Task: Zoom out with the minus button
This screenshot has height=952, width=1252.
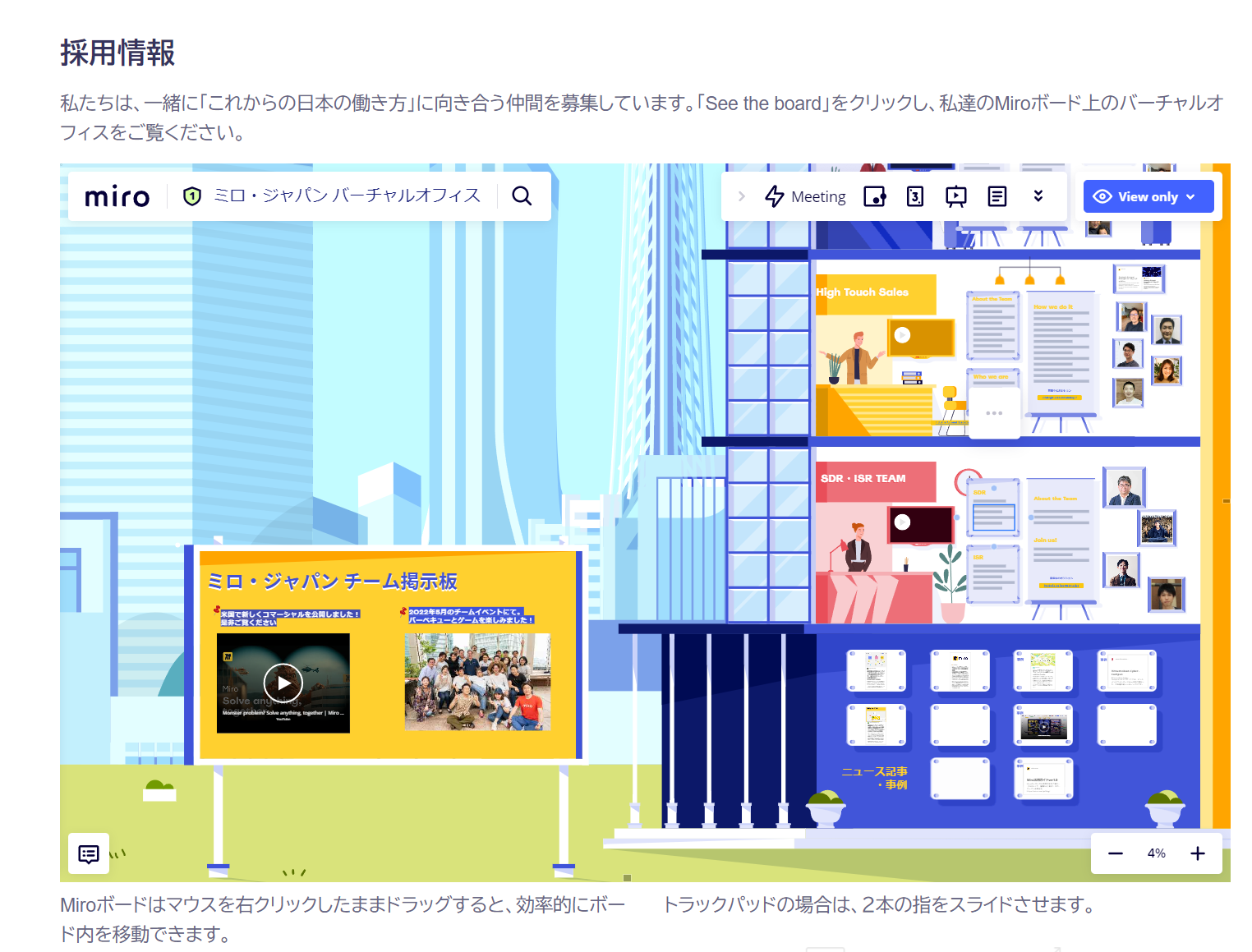Action: pyautogui.click(x=1115, y=853)
